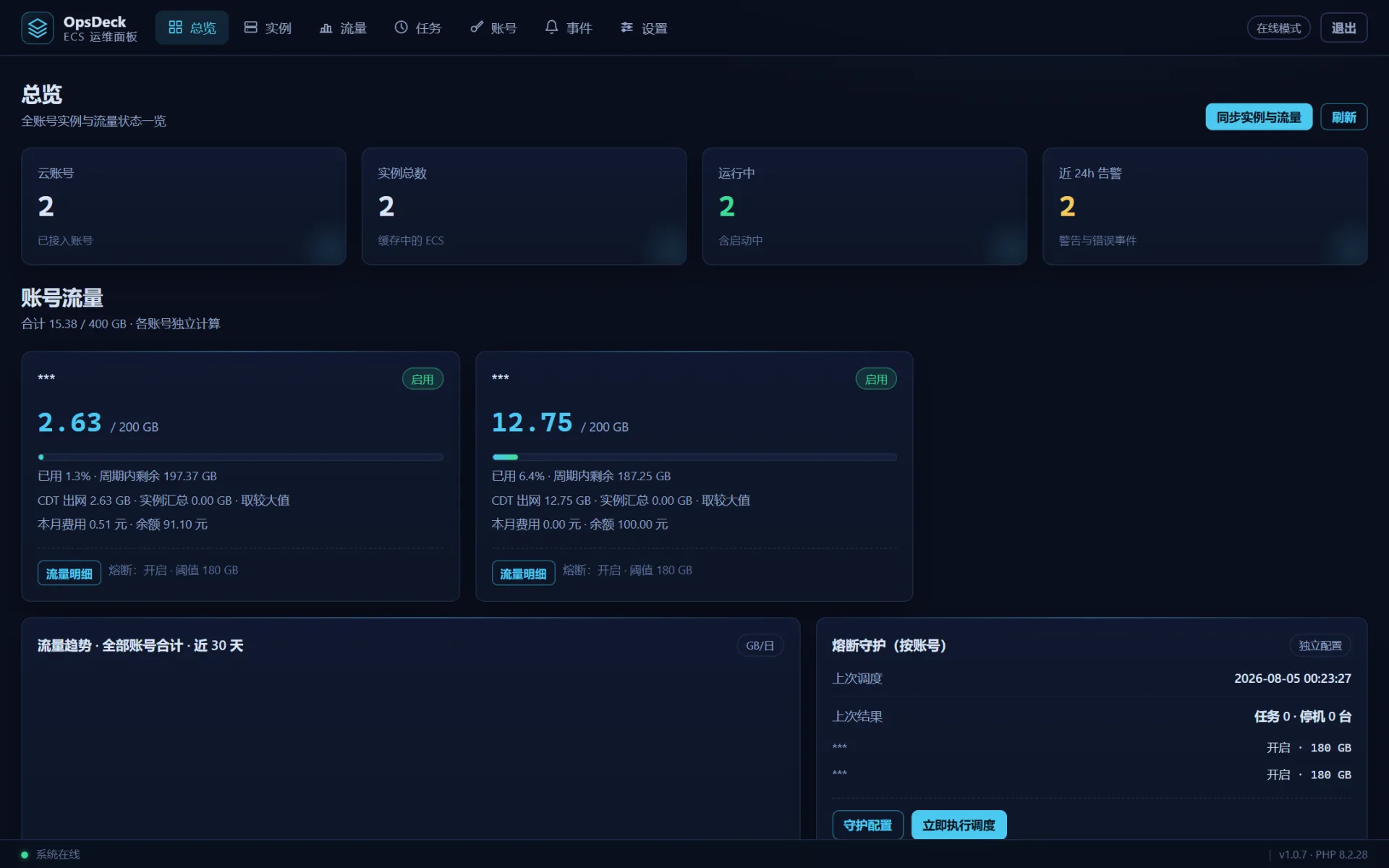The width and height of the screenshot is (1389, 868).
Task: Navigate to the 账号 tab
Action: click(x=493, y=27)
